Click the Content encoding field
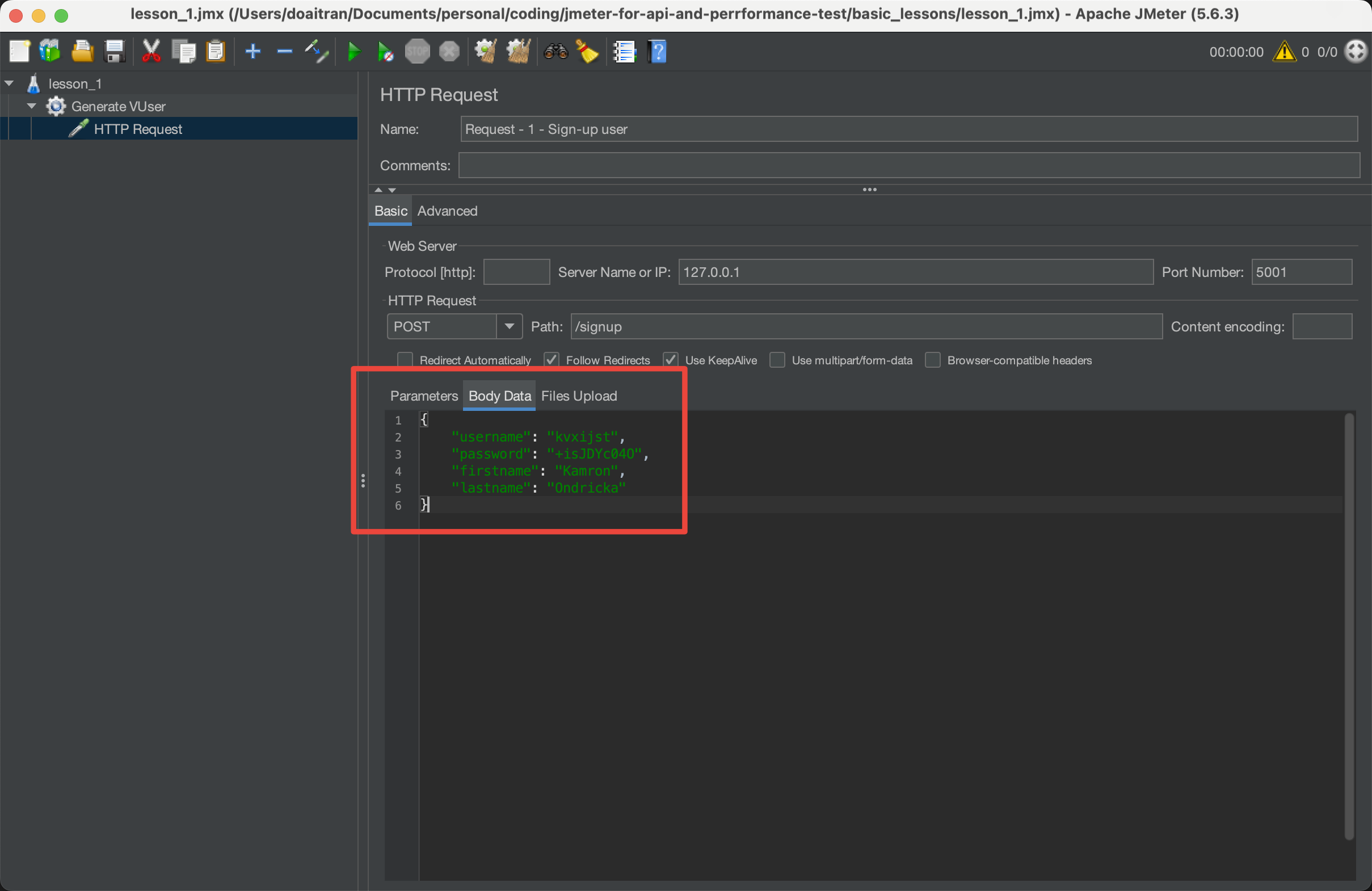1372x891 pixels. [1322, 326]
